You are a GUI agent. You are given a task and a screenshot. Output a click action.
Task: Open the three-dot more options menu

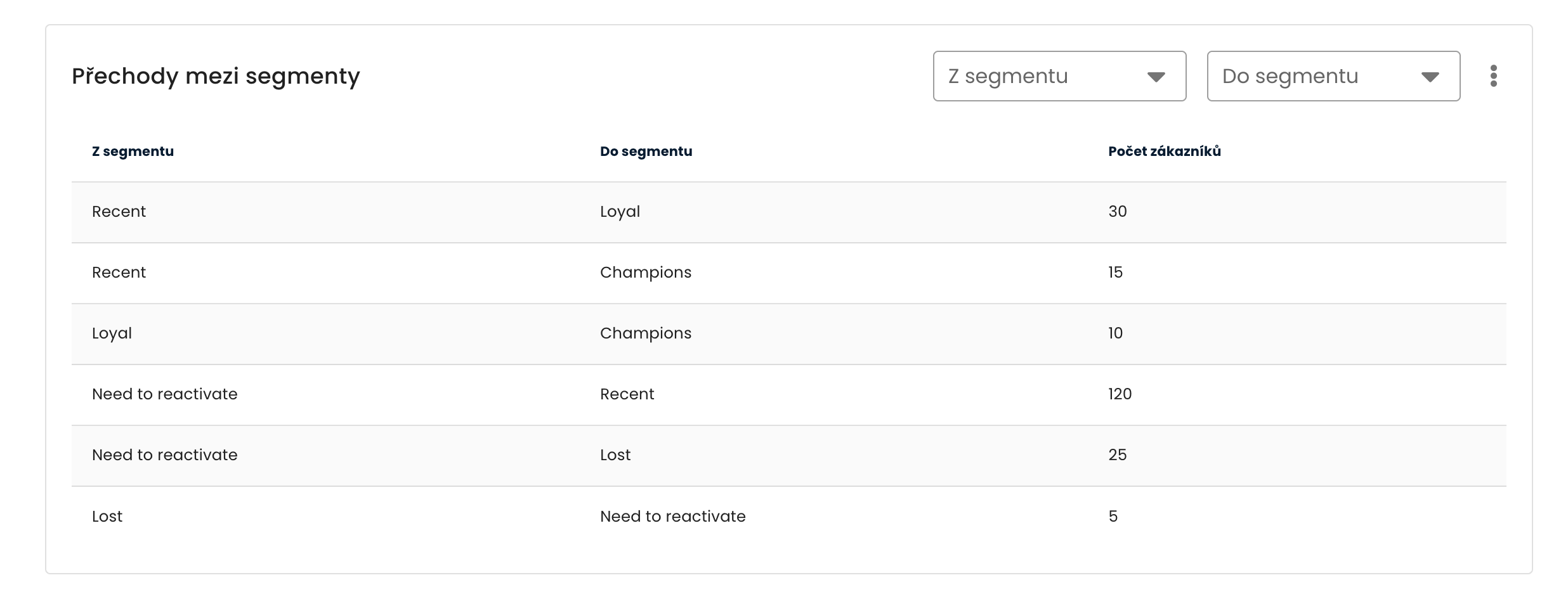point(1493,76)
